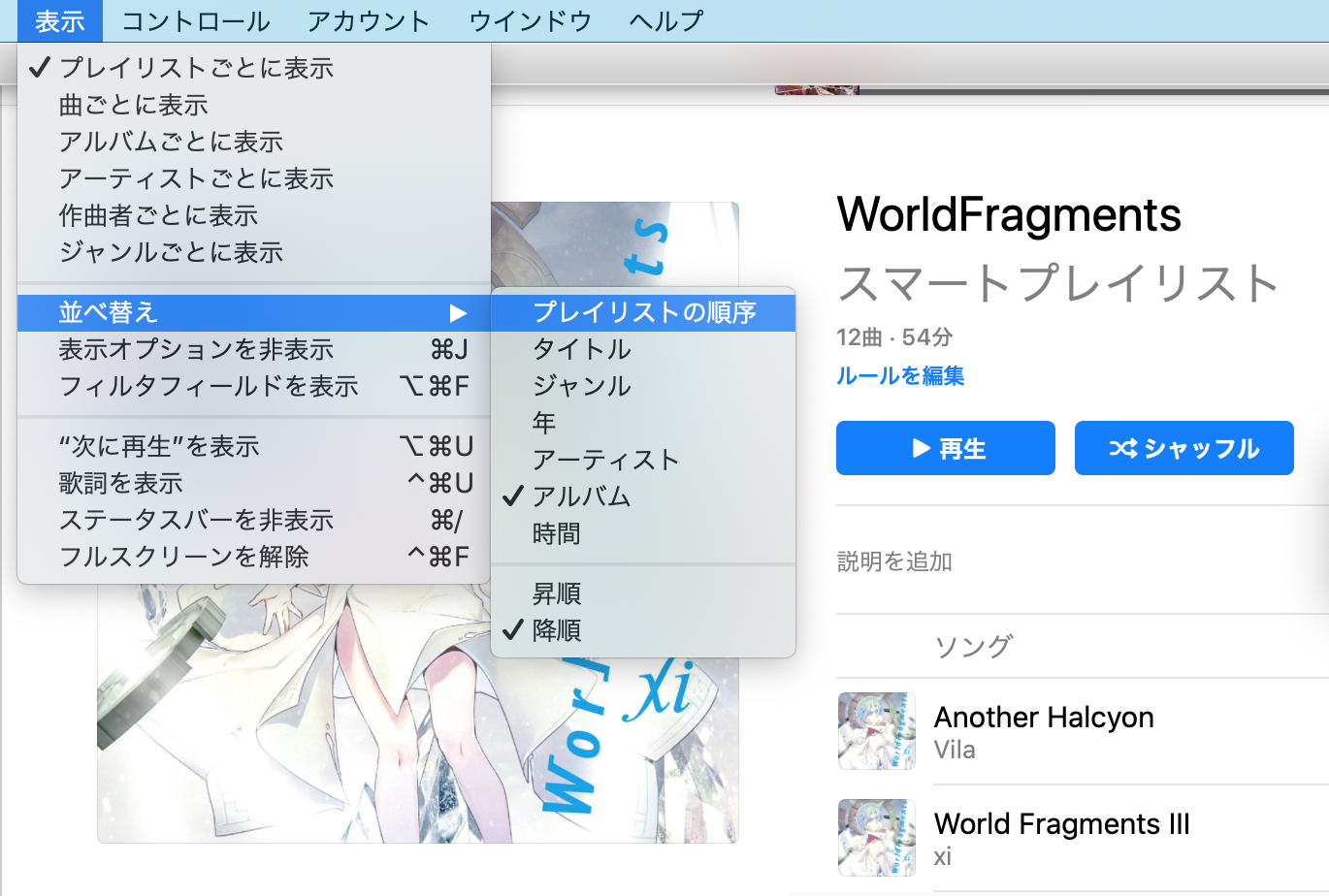Image resolution: width=1329 pixels, height=896 pixels.
Task: Open the コントロール menu
Action: 194,20
